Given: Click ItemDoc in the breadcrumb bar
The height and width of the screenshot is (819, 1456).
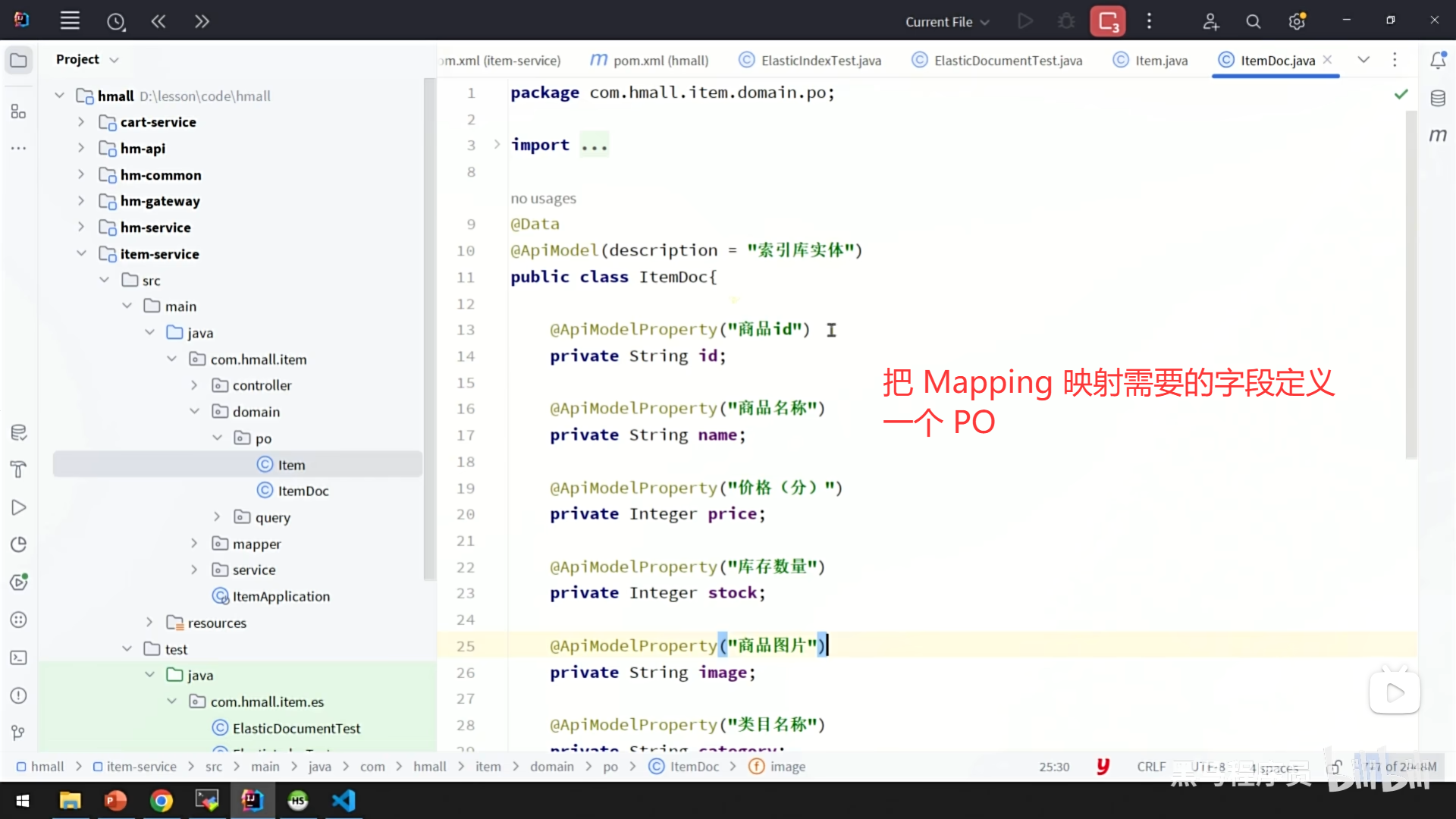Looking at the screenshot, I should point(694,767).
